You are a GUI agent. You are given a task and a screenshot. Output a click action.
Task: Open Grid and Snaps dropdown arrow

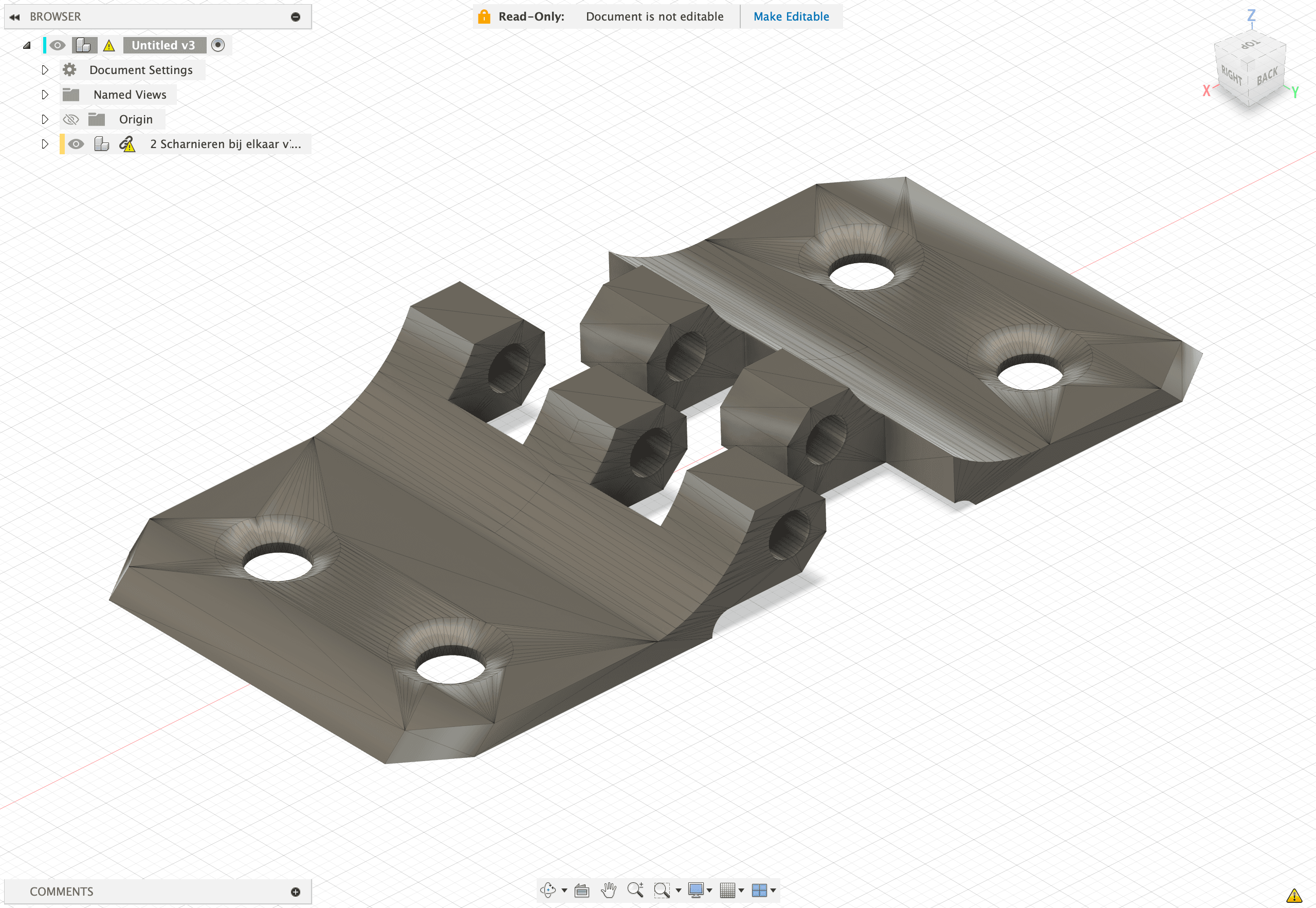[741, 891]
